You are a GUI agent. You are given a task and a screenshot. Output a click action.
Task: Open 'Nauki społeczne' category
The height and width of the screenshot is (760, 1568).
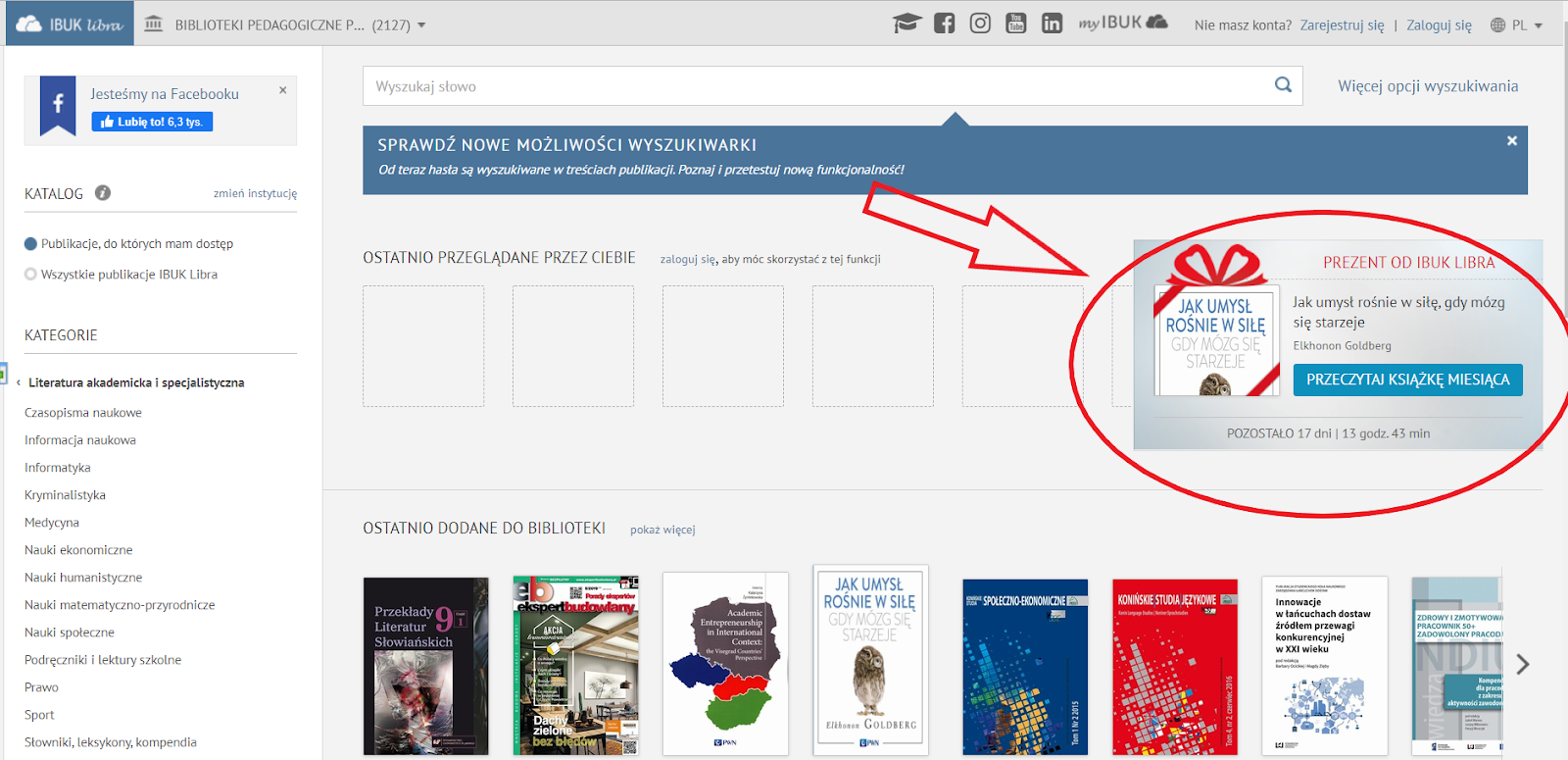point(70,633)
